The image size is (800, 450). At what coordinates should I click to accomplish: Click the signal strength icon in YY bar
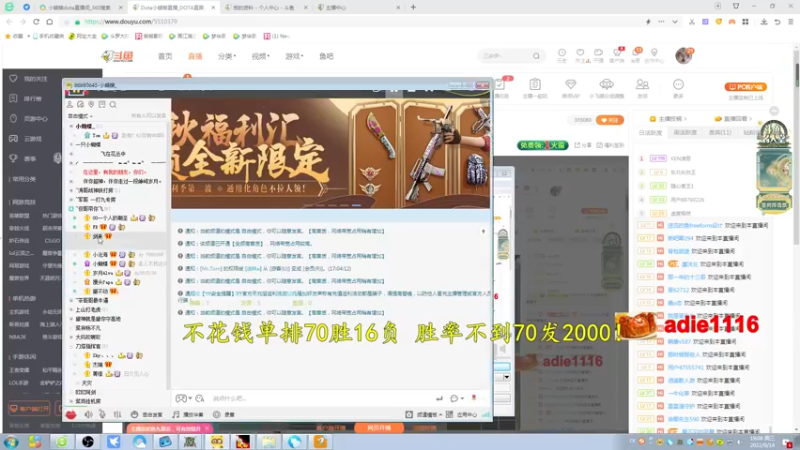click(486, 415)
